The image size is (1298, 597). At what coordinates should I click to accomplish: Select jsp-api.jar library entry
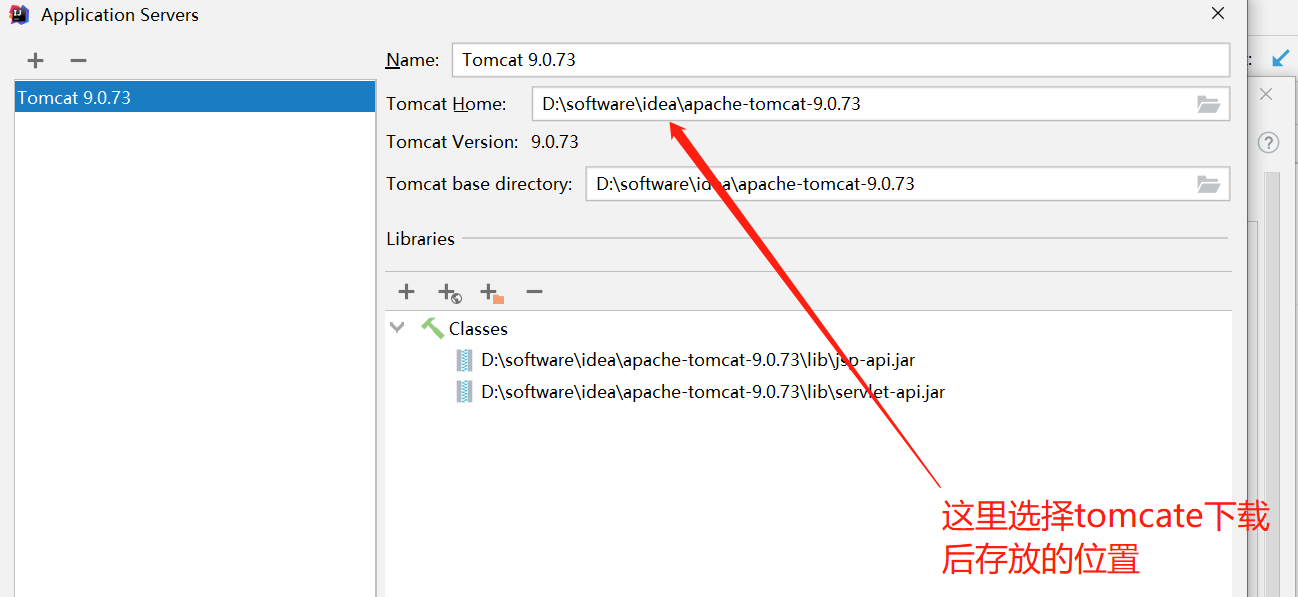698,360
